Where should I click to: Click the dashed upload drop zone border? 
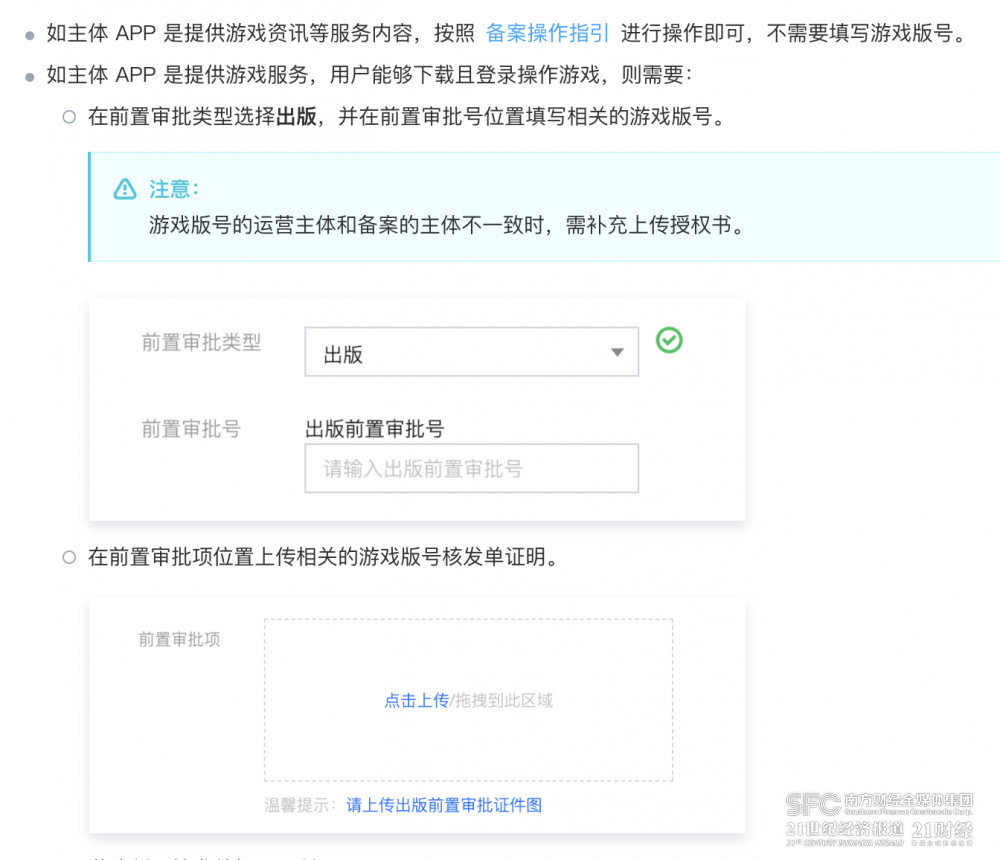(467, 620)
